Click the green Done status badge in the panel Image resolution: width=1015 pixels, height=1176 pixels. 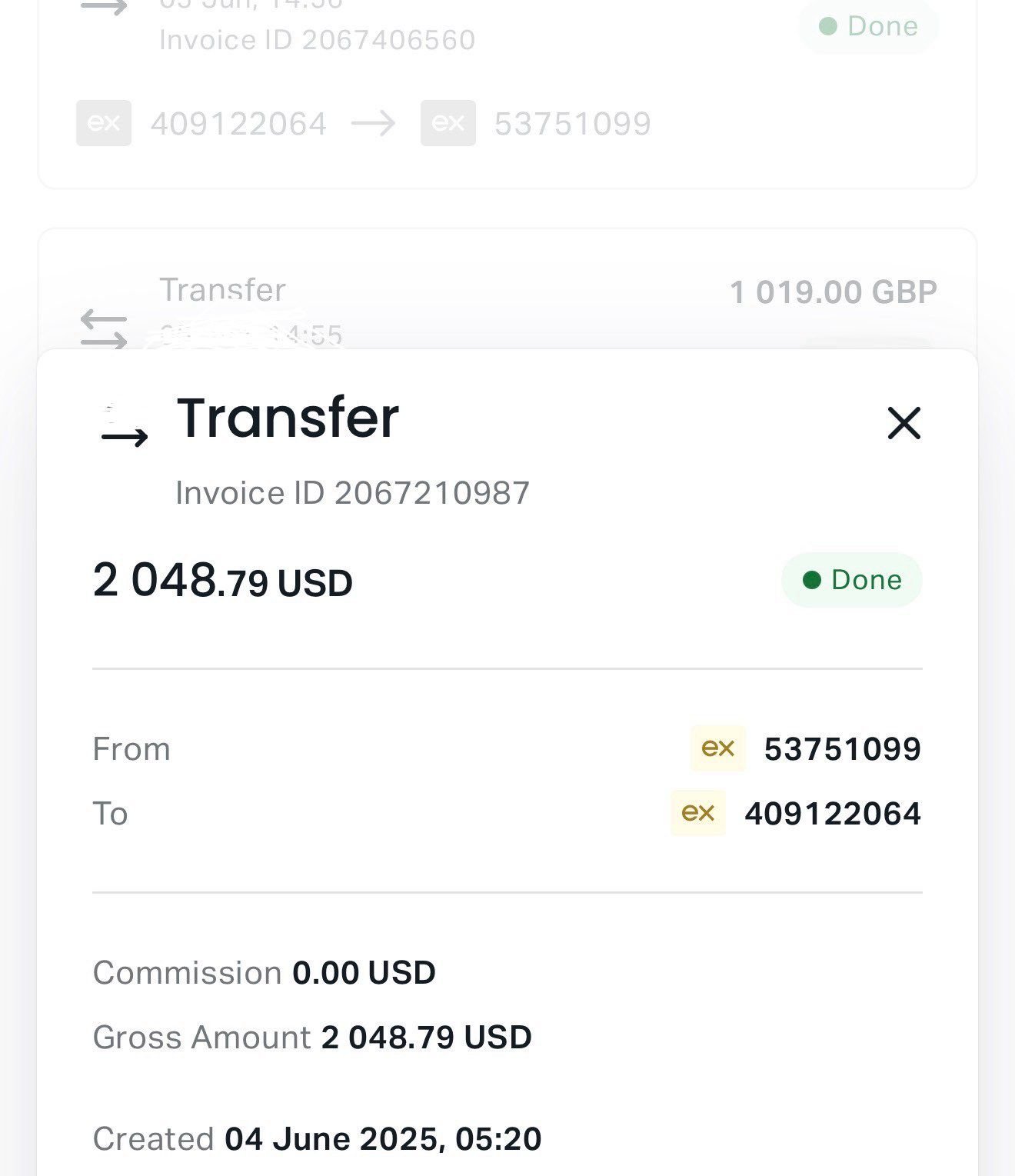(851, 580)
